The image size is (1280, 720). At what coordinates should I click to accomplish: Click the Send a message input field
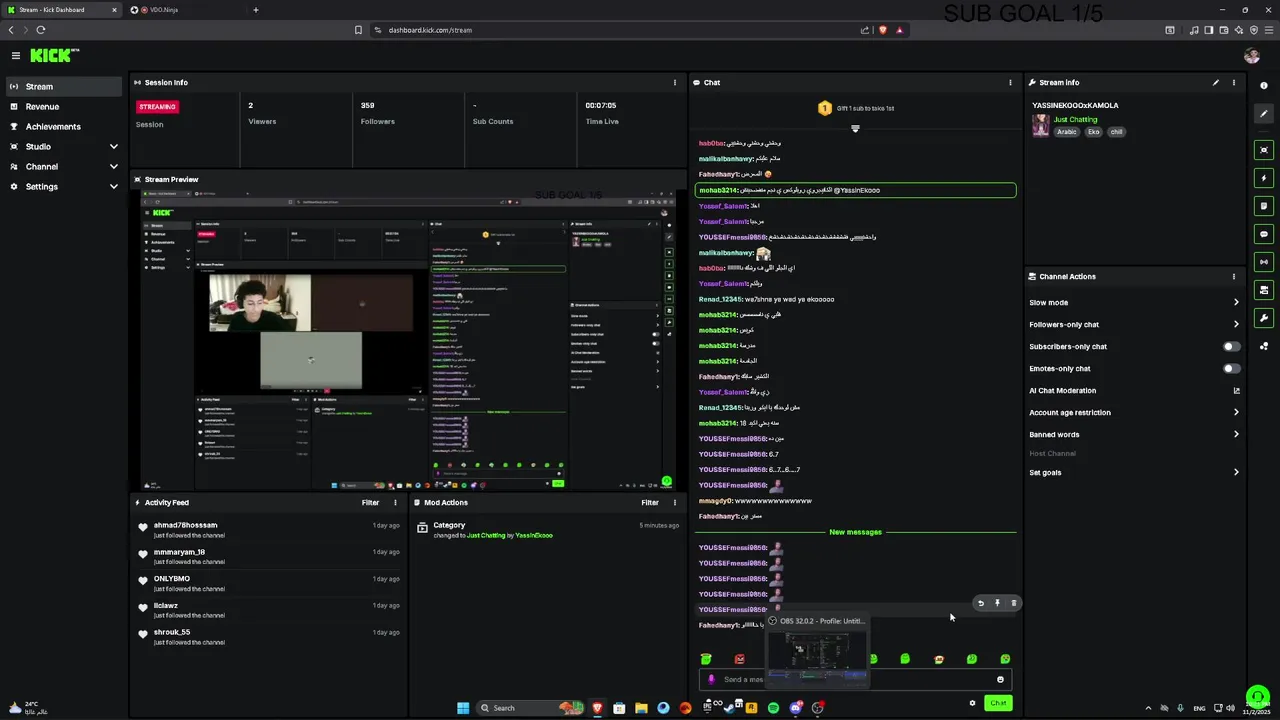tap(855, 680)
